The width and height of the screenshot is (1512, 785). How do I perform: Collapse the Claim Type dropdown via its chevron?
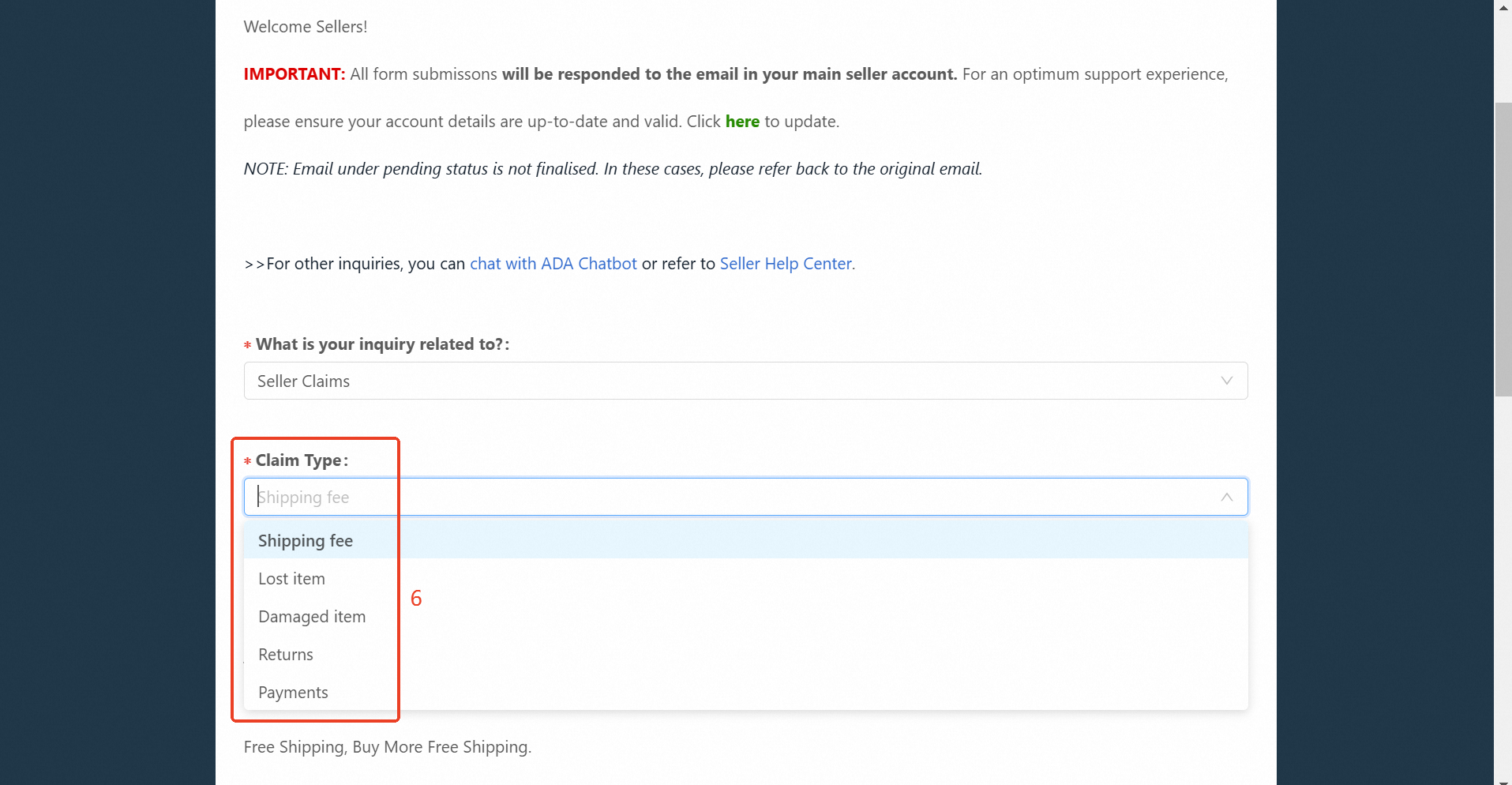(1226, 497)
